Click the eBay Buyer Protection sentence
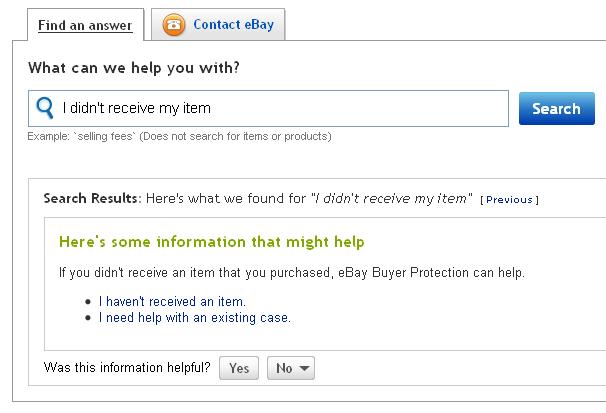606x413 pixels. coord(291,273)
